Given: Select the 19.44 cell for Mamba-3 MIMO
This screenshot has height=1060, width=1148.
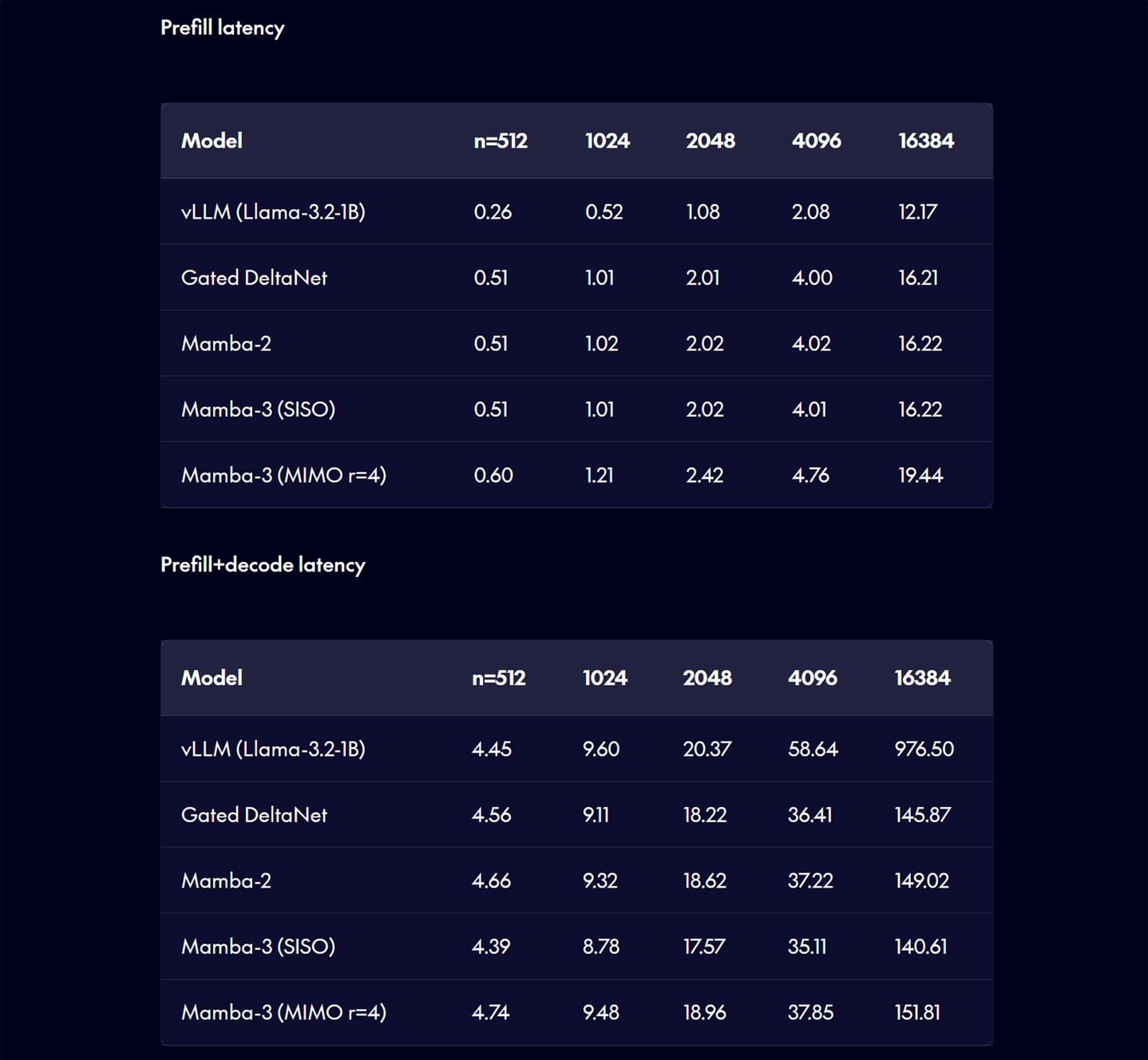Looking at the screenshot, I should 920,476.
